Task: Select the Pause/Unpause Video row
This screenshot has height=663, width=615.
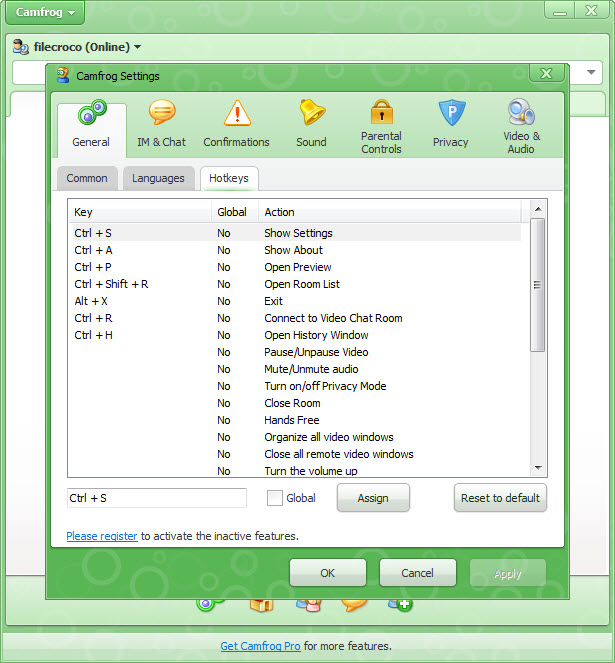Action: click(295, 352)
